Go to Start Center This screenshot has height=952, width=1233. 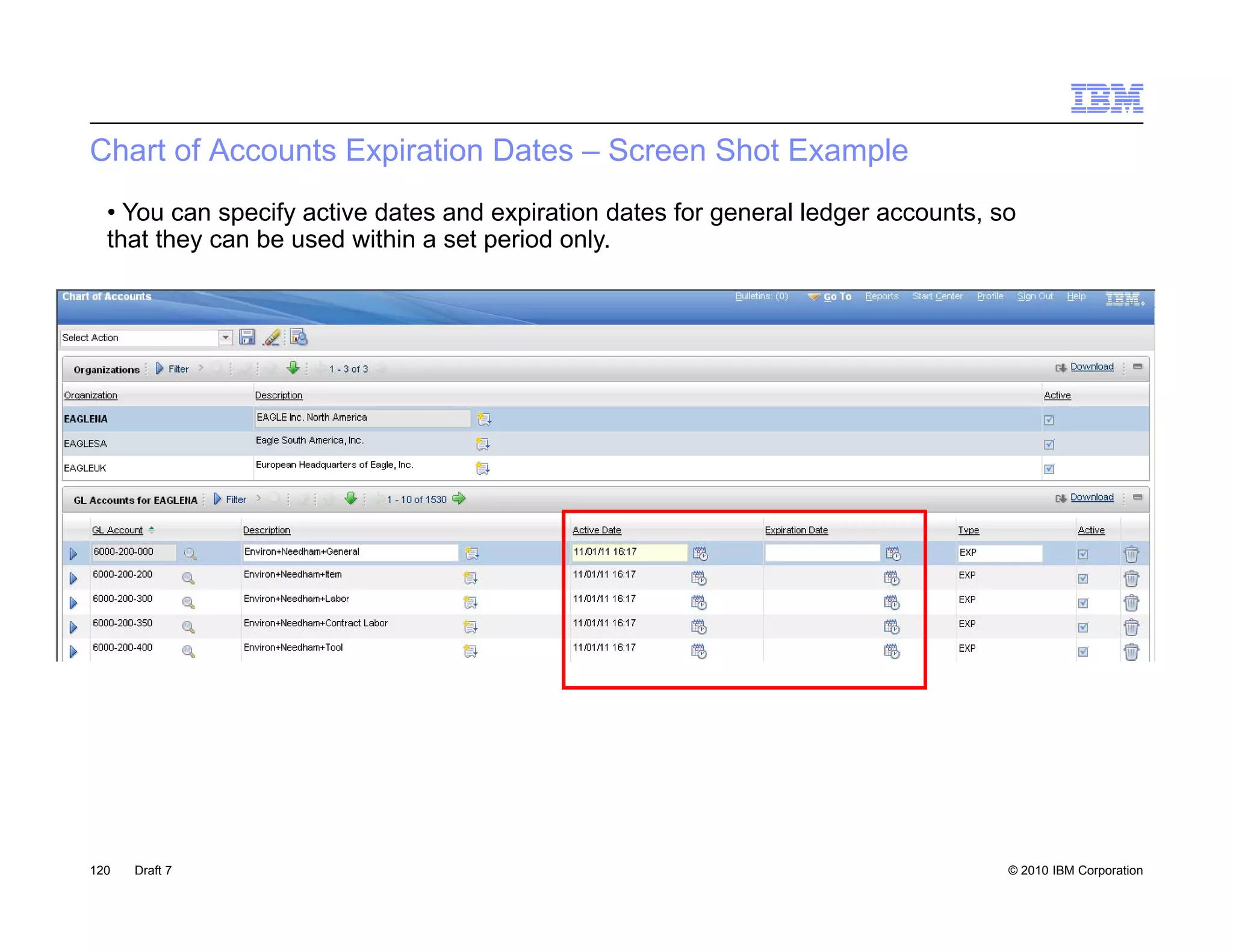(x=937, y=296)
